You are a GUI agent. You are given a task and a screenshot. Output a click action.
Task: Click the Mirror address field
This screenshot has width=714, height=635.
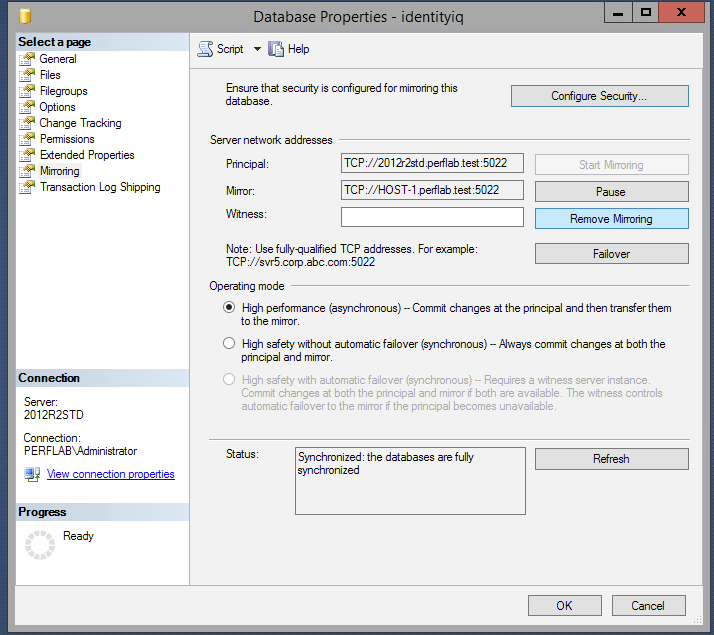(x=432, y=190)
